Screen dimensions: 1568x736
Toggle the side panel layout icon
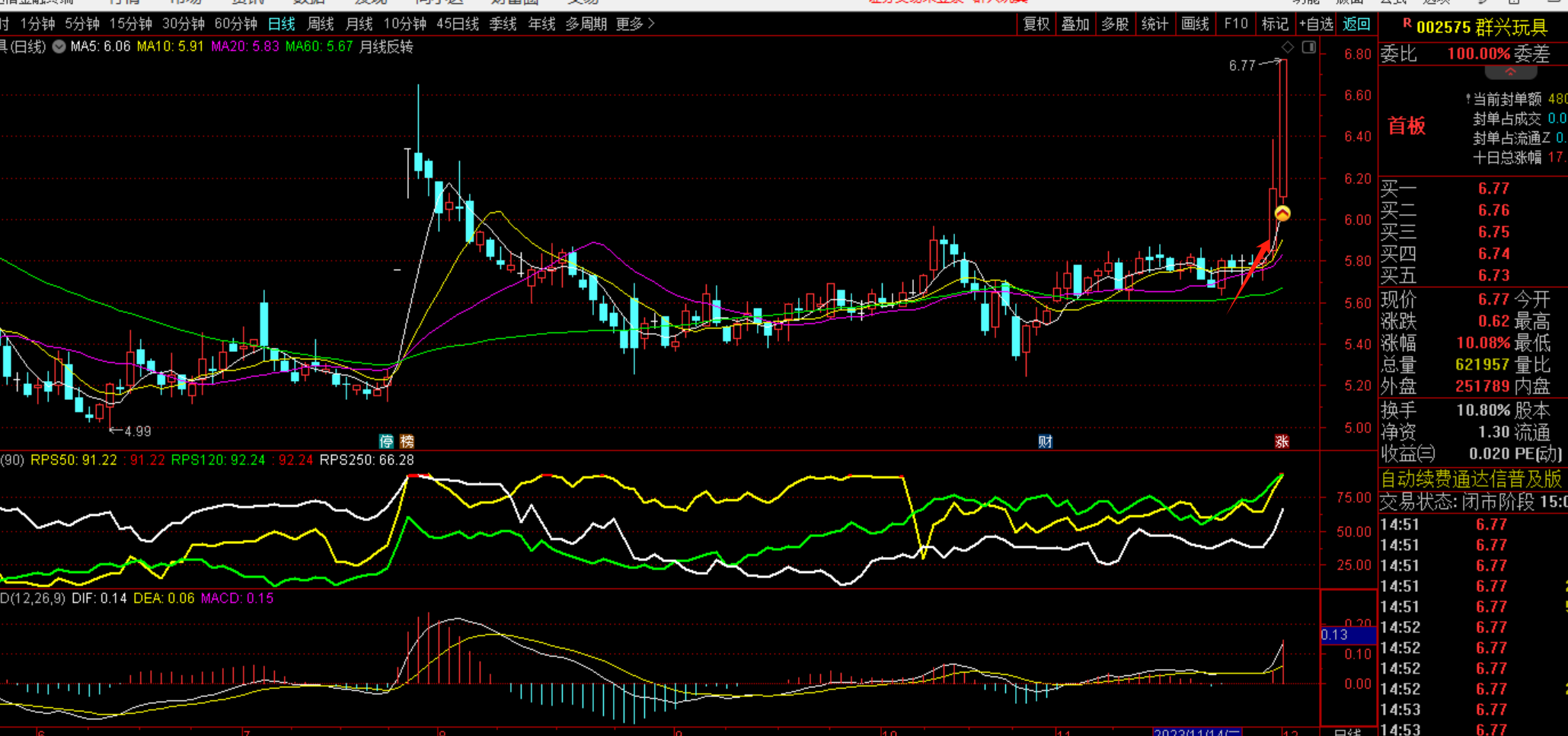pos(1308,47)
